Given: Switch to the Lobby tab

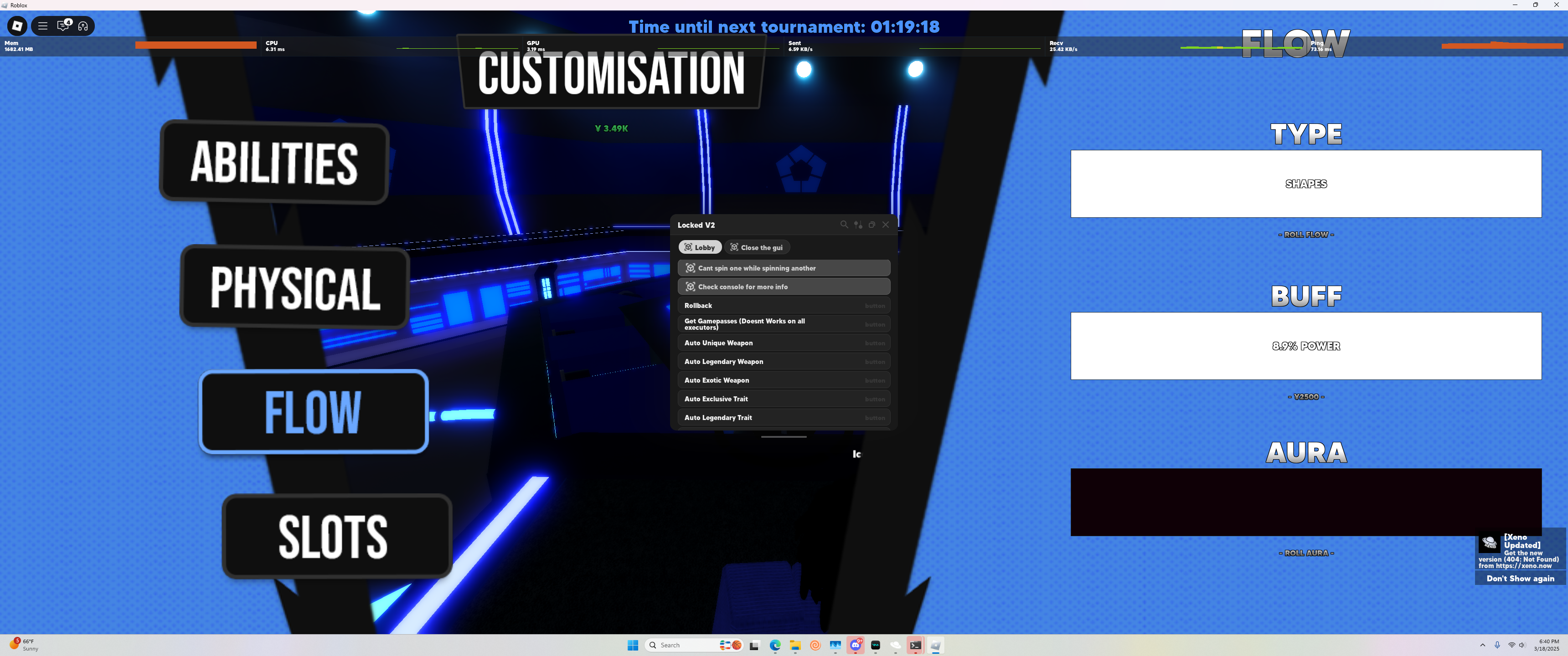Looking at the screenshot, I should pyautogui.click(x=700, y=247).
